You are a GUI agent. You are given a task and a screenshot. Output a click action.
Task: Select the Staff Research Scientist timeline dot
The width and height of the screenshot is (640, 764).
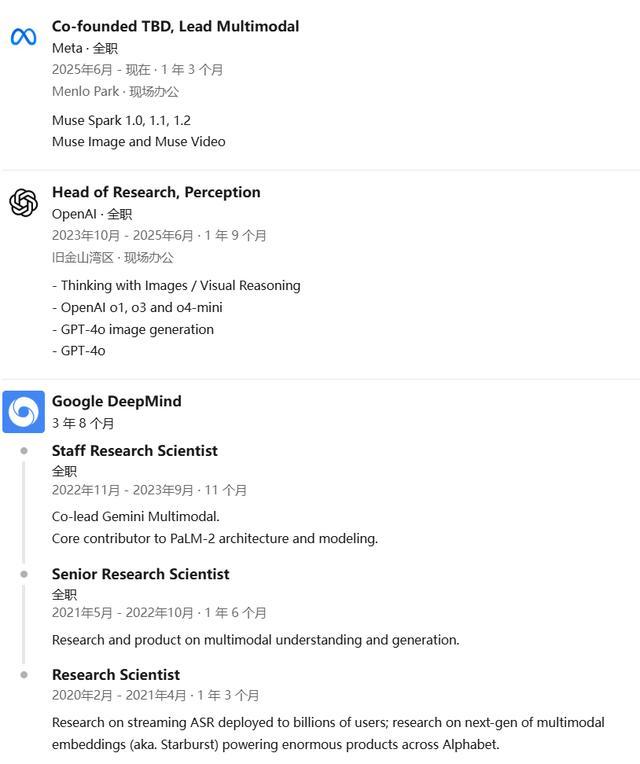(24, 451)
